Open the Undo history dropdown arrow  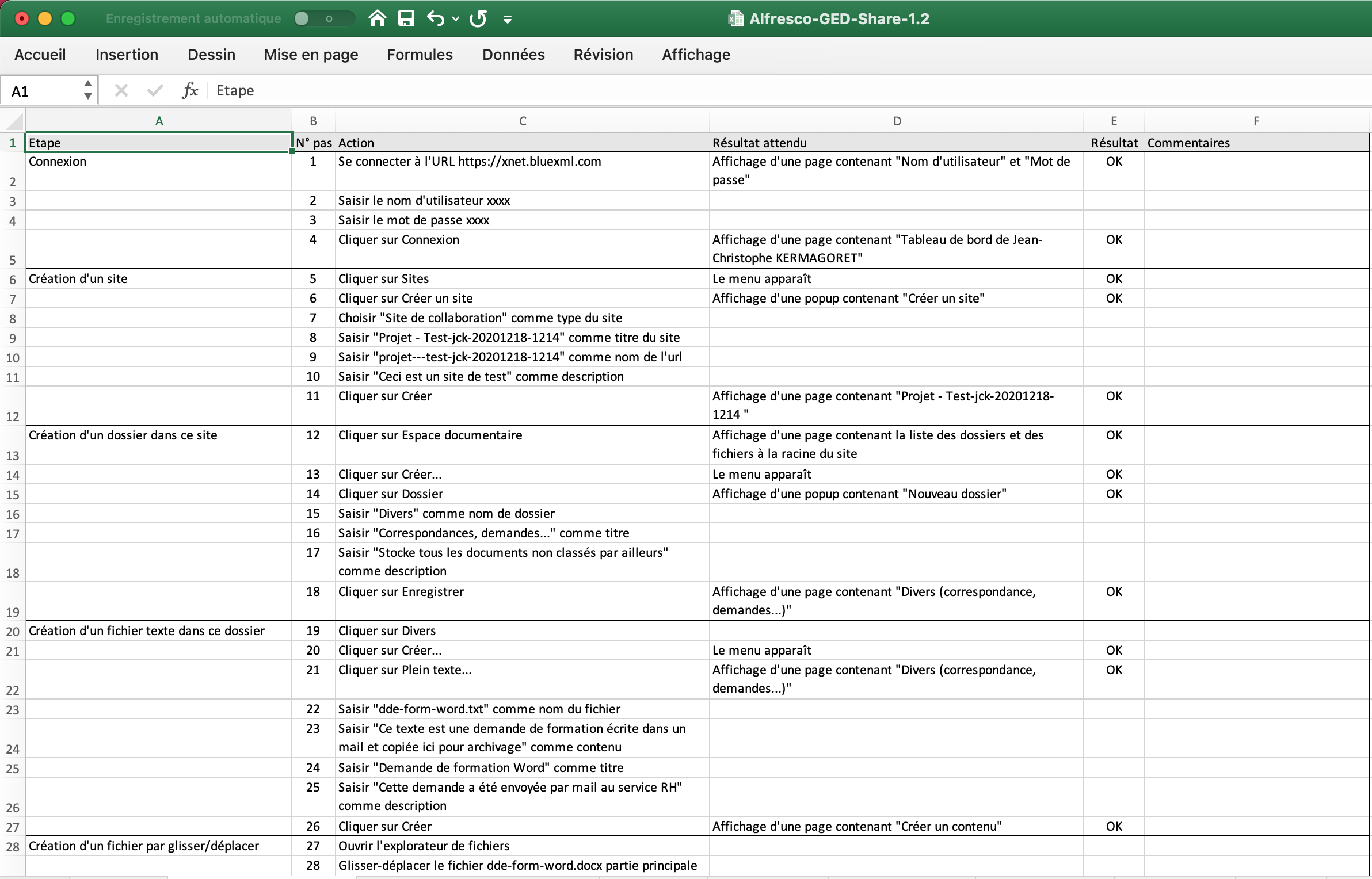pos(456,19)
